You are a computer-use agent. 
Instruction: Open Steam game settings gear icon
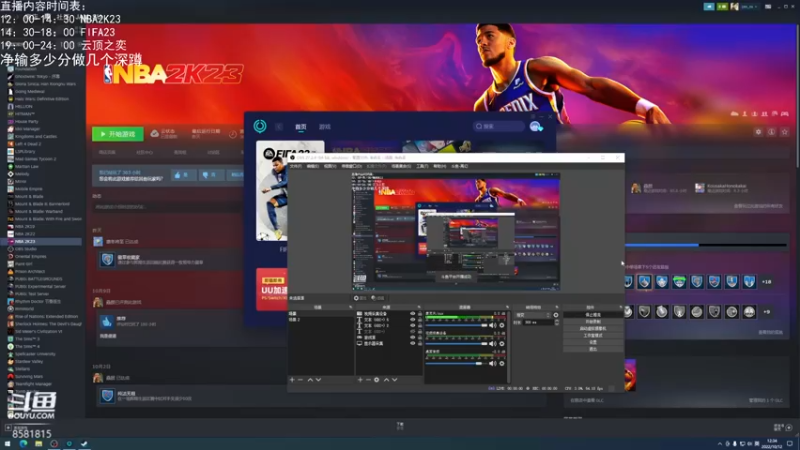point(758,132)
